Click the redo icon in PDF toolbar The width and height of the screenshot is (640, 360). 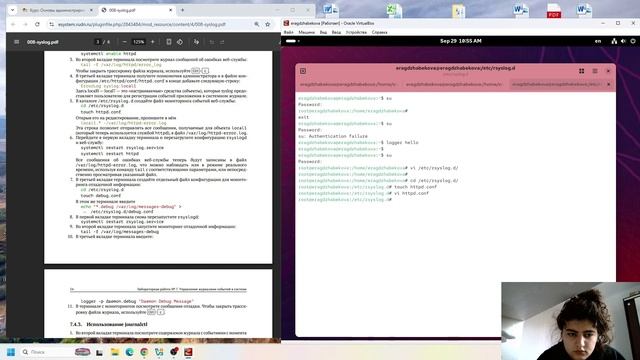coord(222,42)
